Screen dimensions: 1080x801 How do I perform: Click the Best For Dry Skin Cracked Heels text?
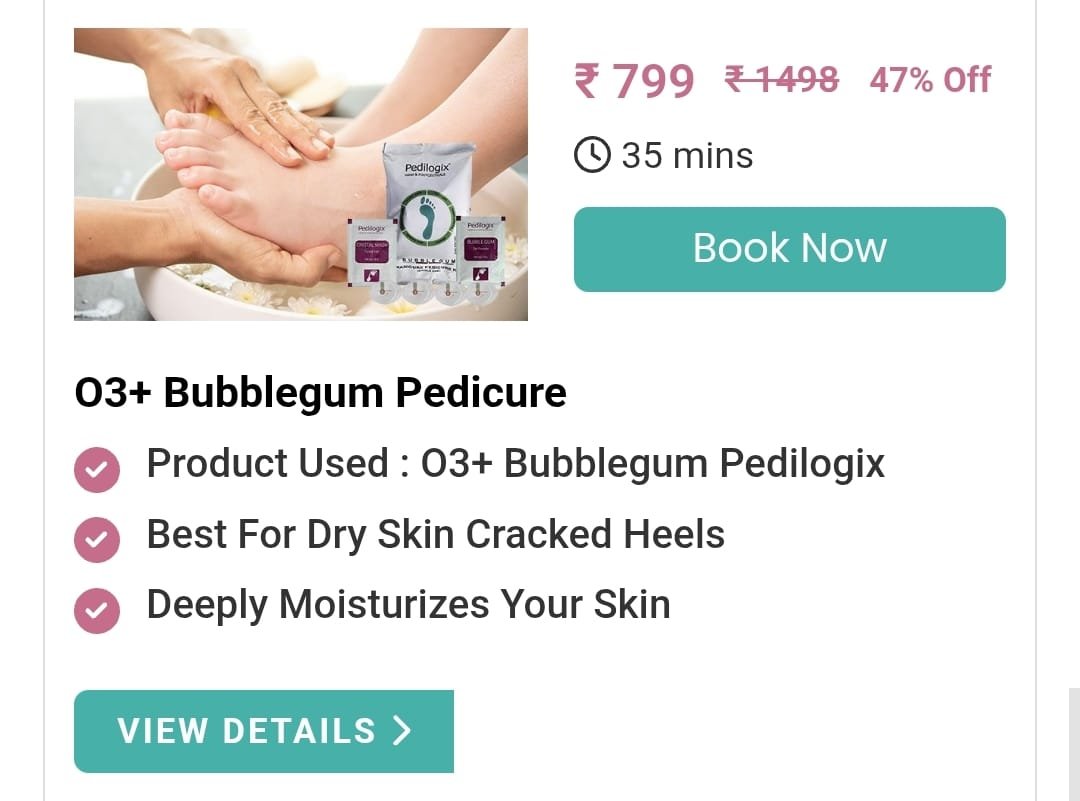tap(435, 534)
